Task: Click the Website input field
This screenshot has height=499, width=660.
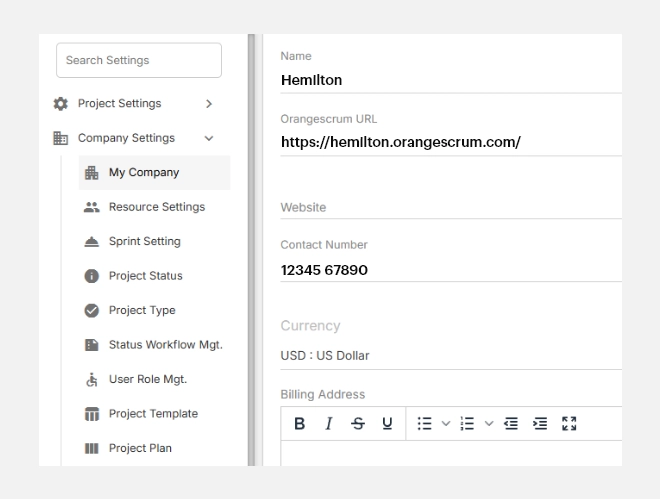Action: 450,208
